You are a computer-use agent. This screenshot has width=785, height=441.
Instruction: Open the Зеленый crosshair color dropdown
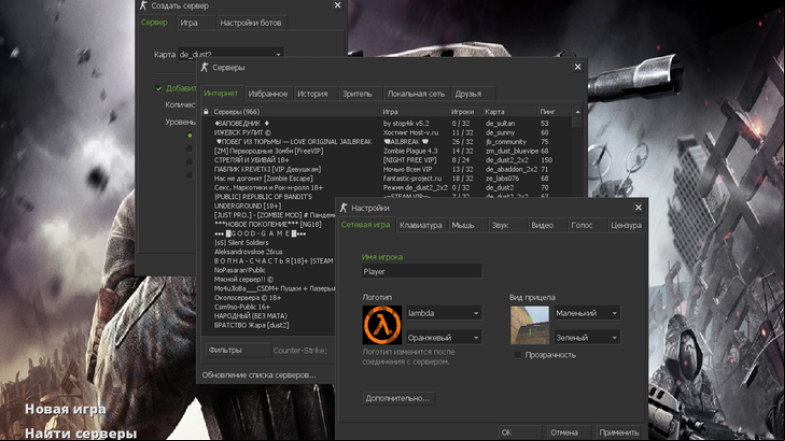point(587,337)
